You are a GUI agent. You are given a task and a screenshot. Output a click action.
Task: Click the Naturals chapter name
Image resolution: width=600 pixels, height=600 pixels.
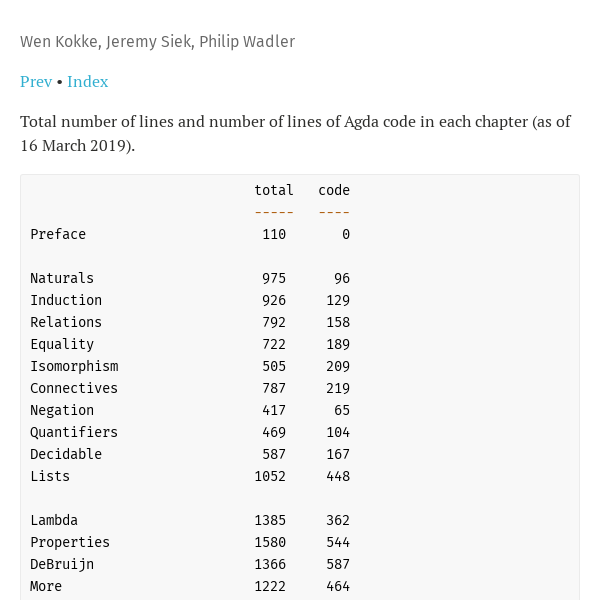pyautogui.click(x=62, y=278)
